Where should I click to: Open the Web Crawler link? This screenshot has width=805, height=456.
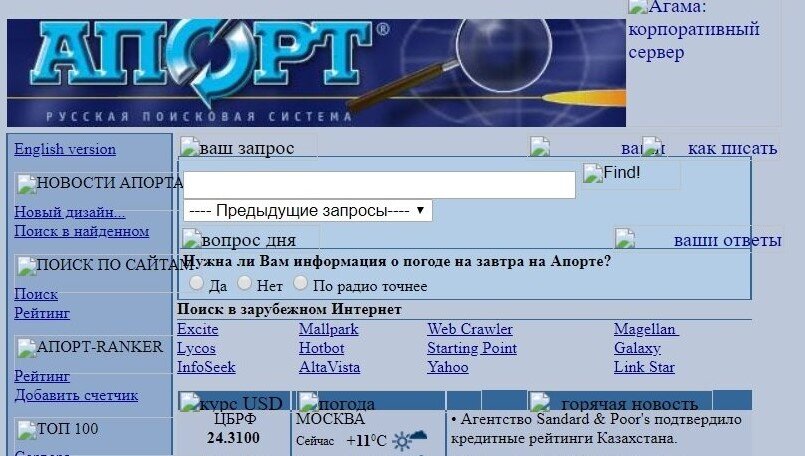470,329
